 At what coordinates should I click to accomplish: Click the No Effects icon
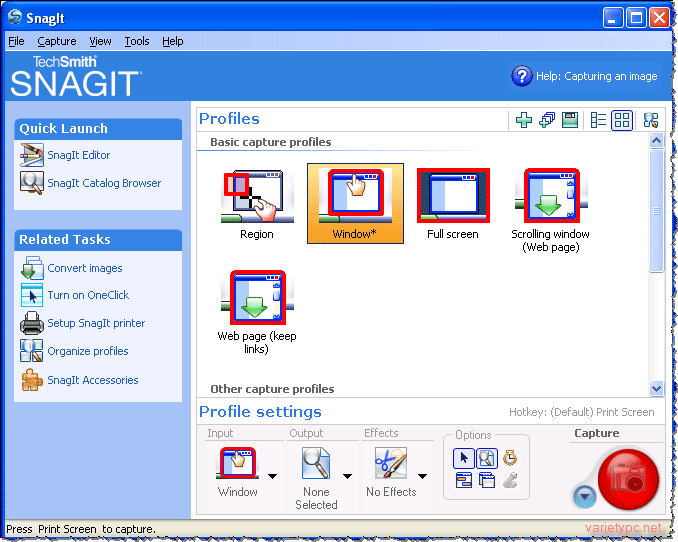click(391, 463)
